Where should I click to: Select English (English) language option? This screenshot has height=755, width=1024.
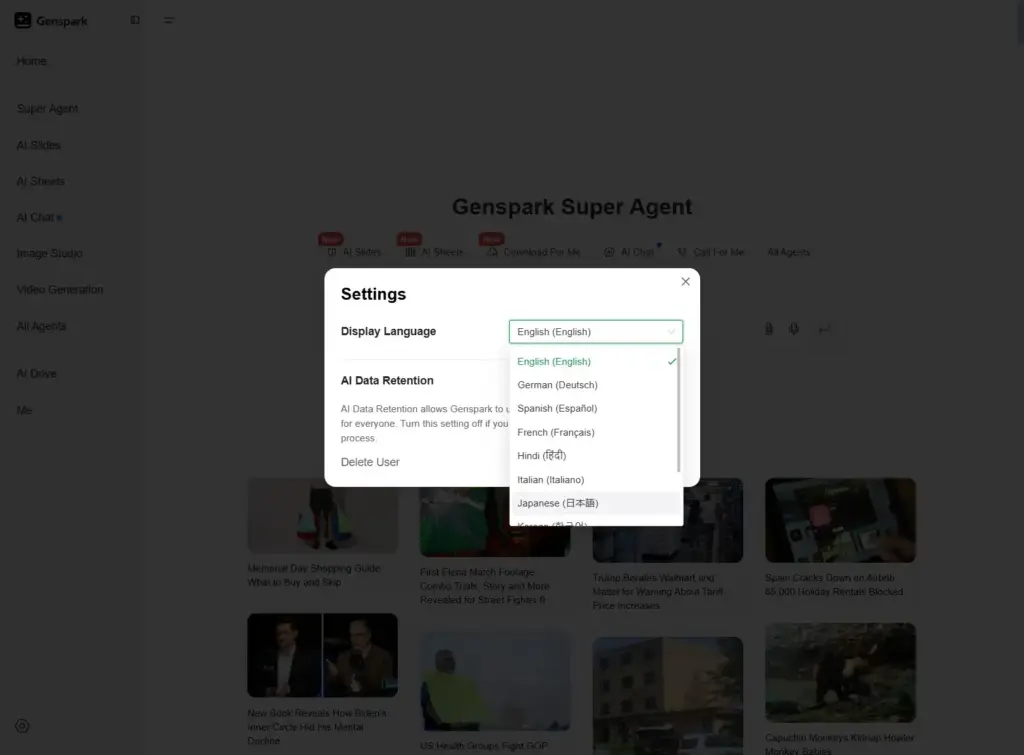tap(554, 362)
